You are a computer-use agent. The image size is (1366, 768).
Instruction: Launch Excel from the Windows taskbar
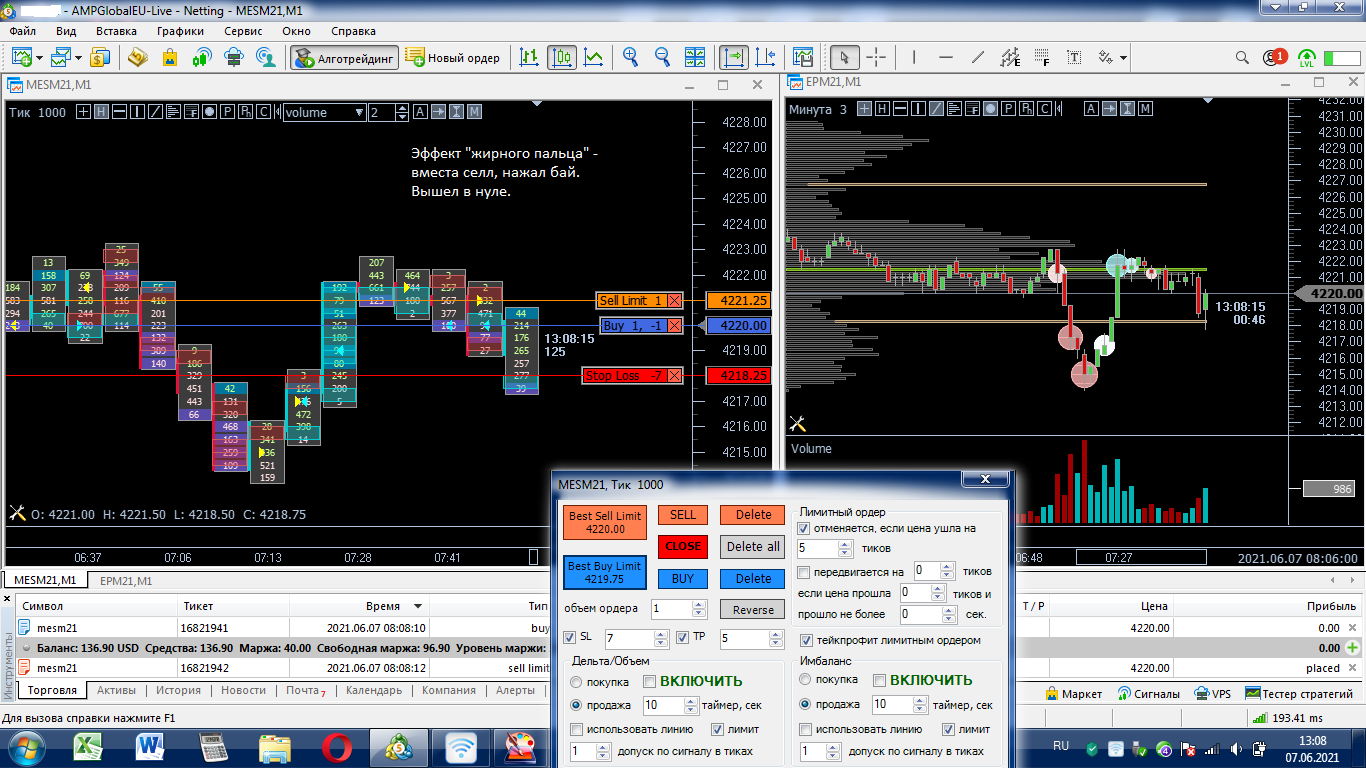(90, 747)
